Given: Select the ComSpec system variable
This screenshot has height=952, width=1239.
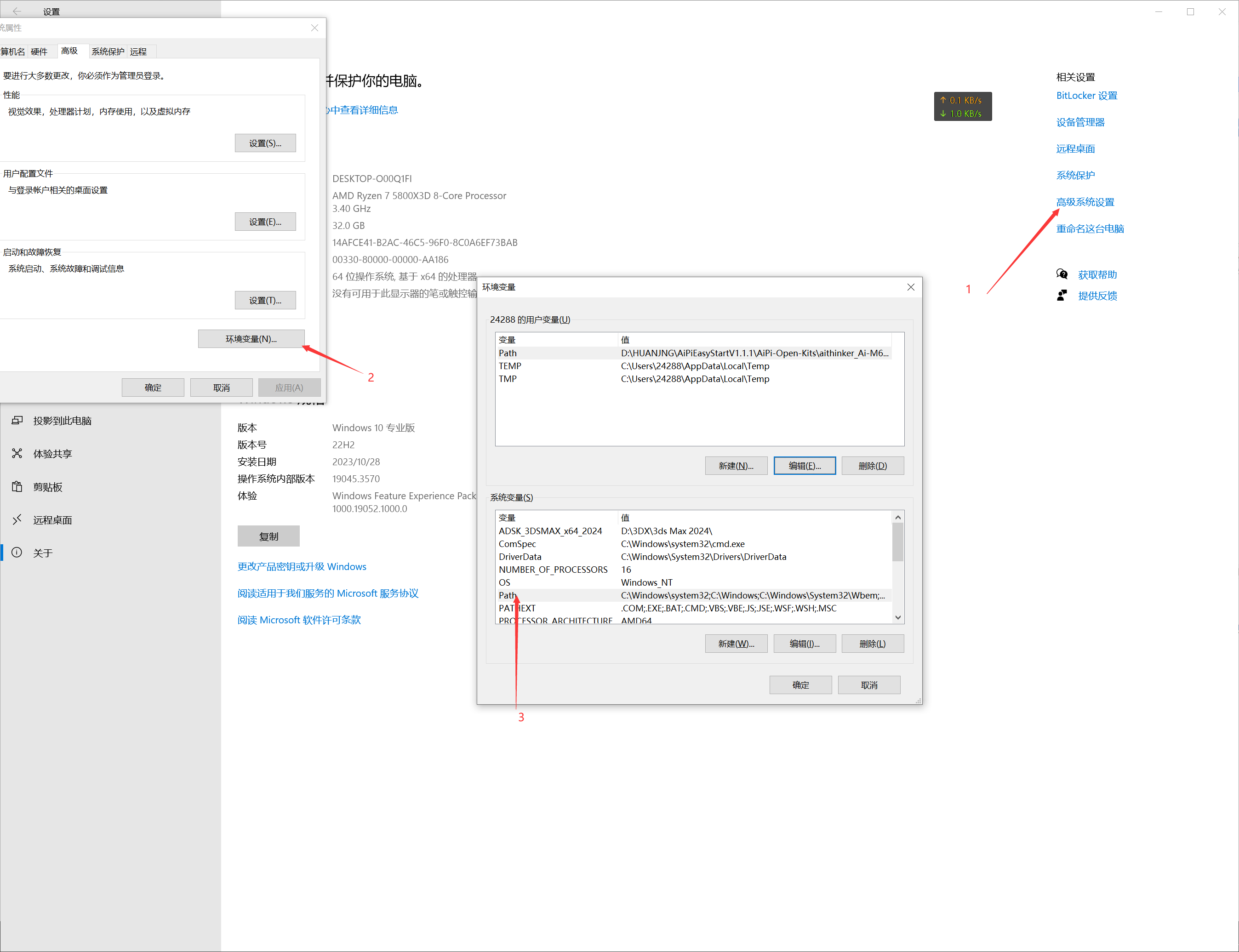Looking at the screenshot, I should pyautogui.click(x=694, y=544).
